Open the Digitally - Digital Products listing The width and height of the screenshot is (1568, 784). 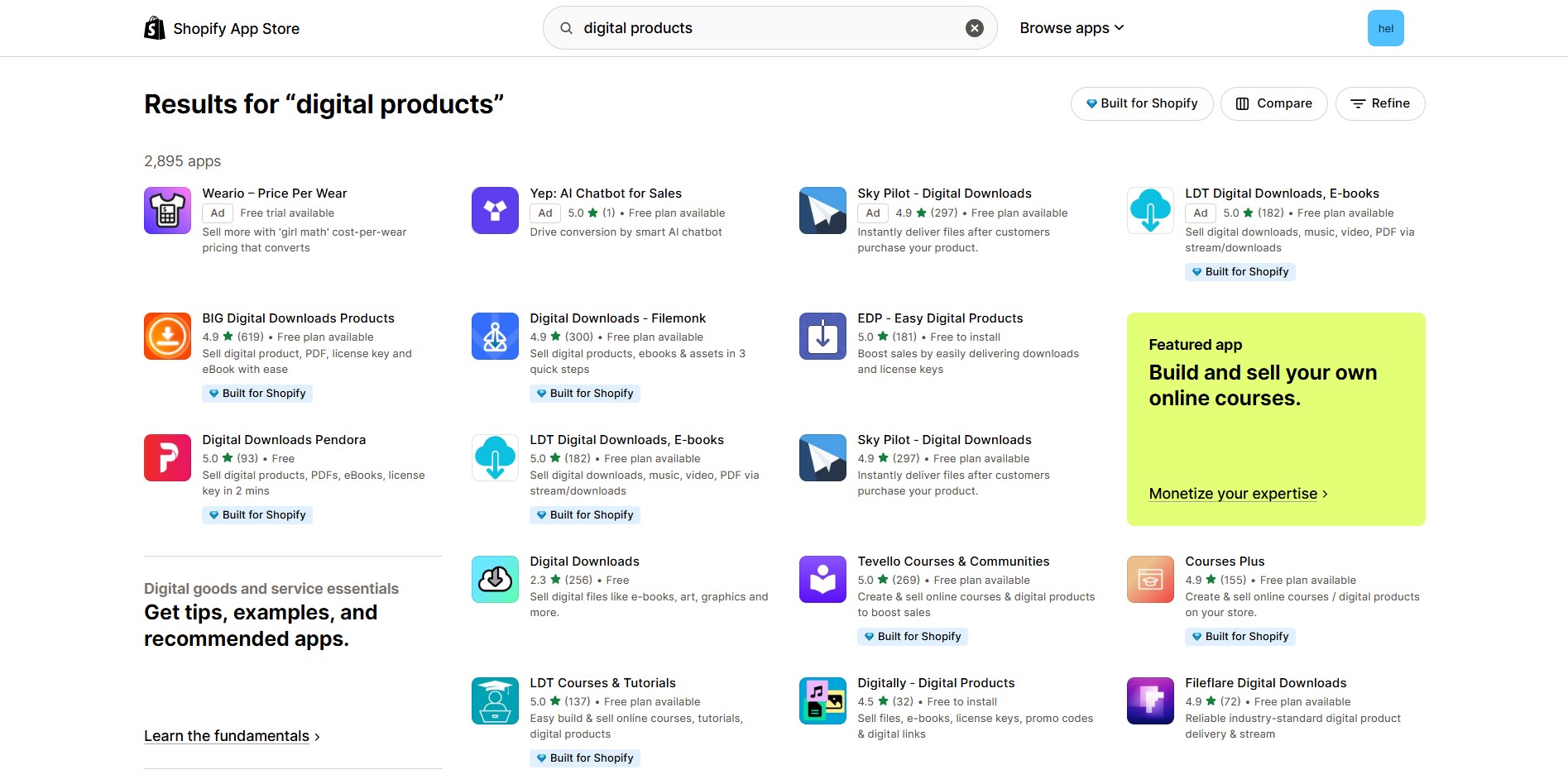935,682
